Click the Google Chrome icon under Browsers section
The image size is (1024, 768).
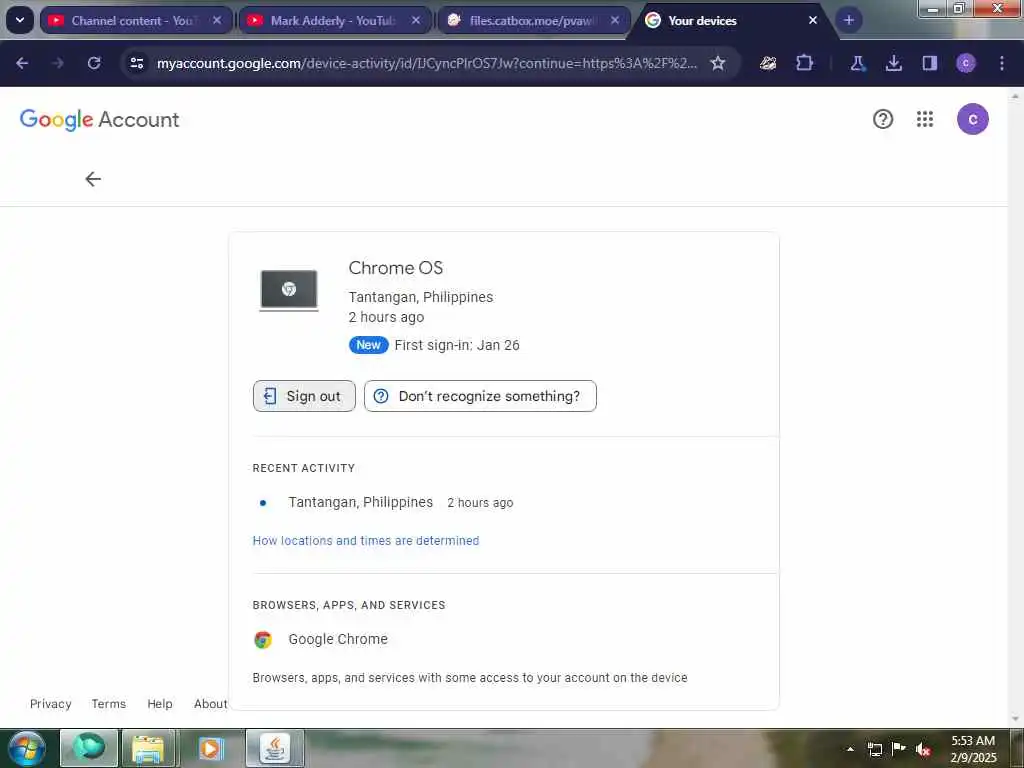[263, 639]
